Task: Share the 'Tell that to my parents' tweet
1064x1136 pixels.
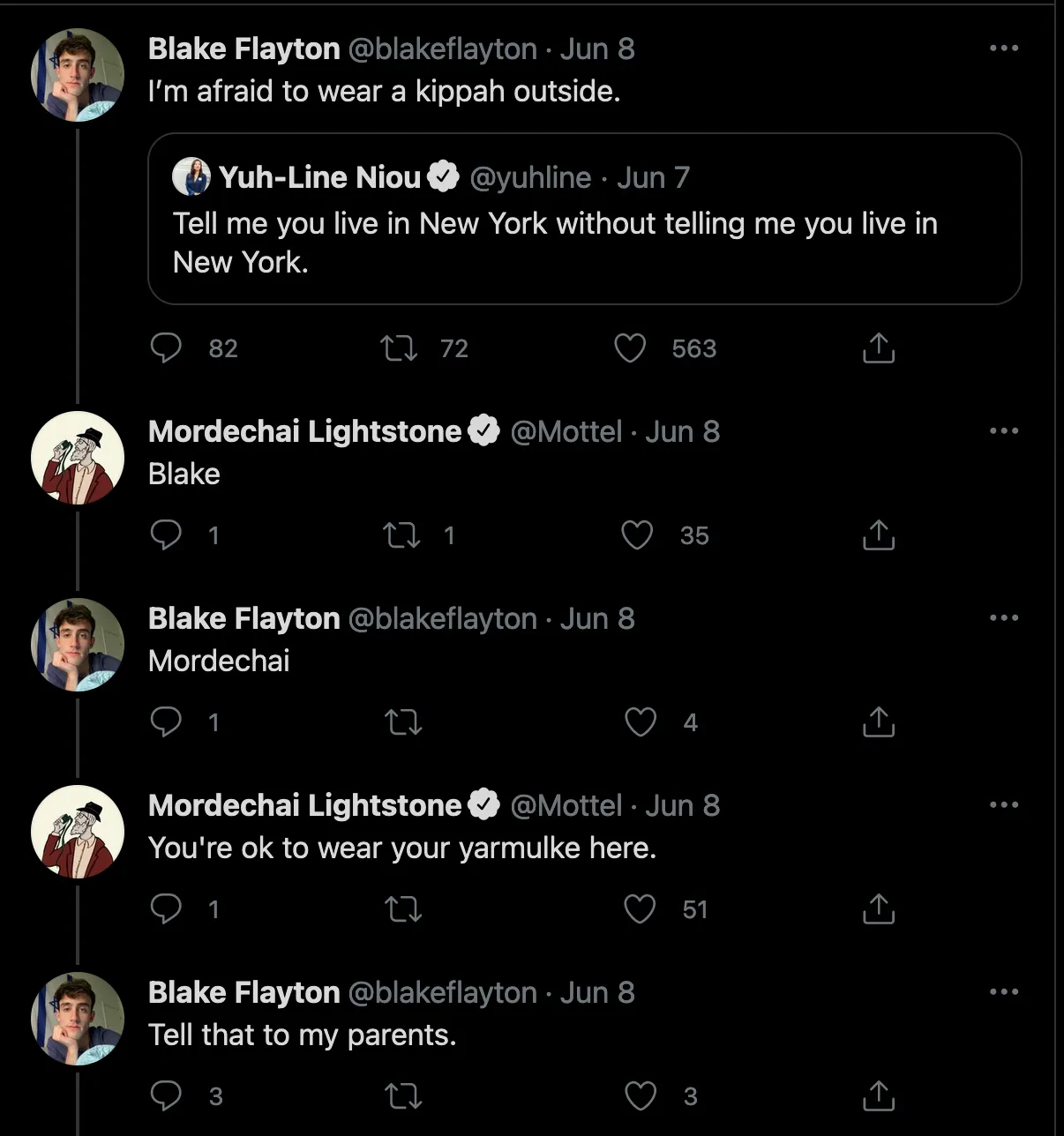Action: tap(878, 1096)
